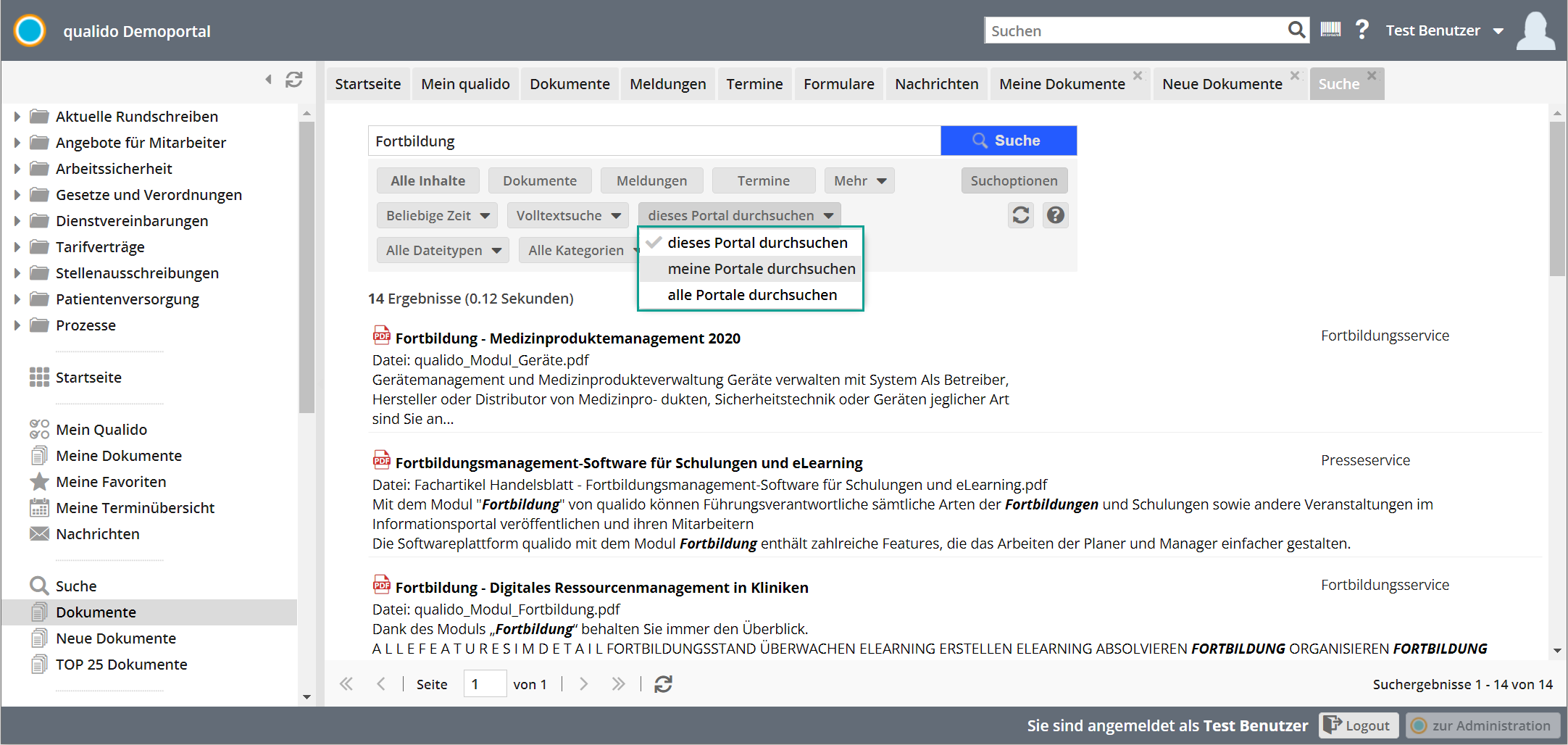This screenshot has height=745, width=1568.
Task: Click the header Suchen input field
Action: click(1135, 30)
